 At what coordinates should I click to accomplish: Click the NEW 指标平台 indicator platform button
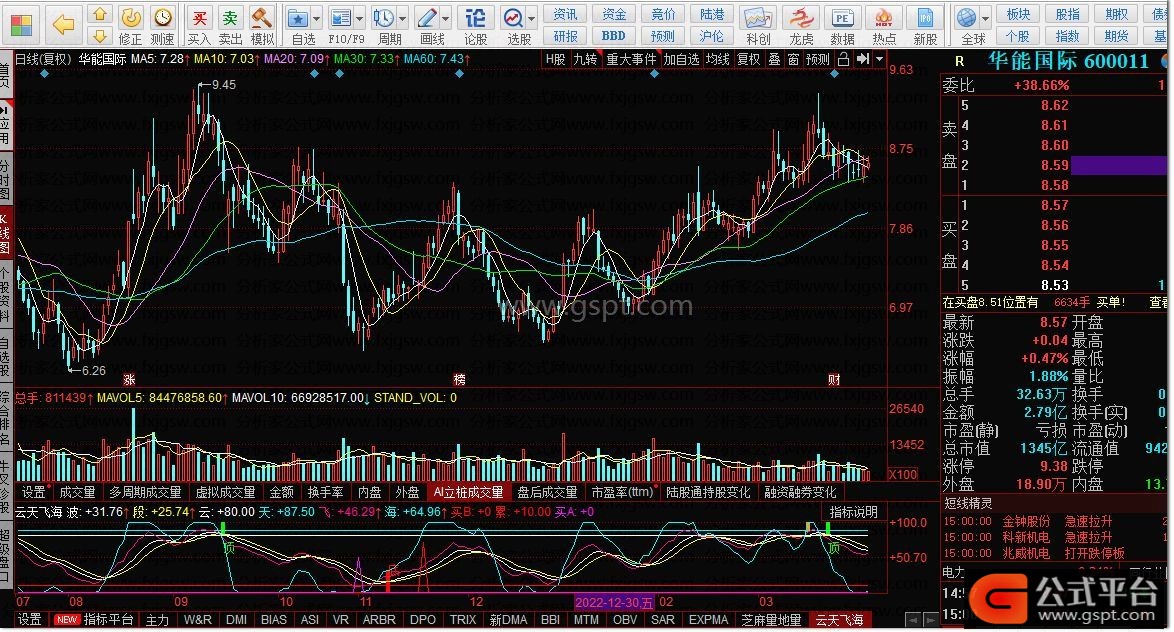pyautogui.click(x=94, y=620)
